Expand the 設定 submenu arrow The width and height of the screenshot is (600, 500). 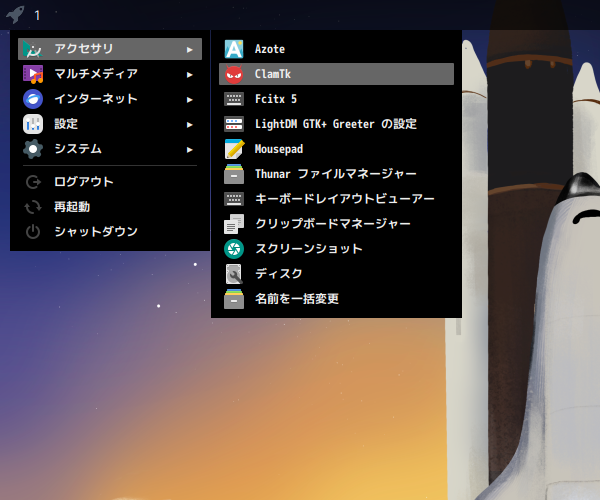pyautogui.click(x=189, y=125)
